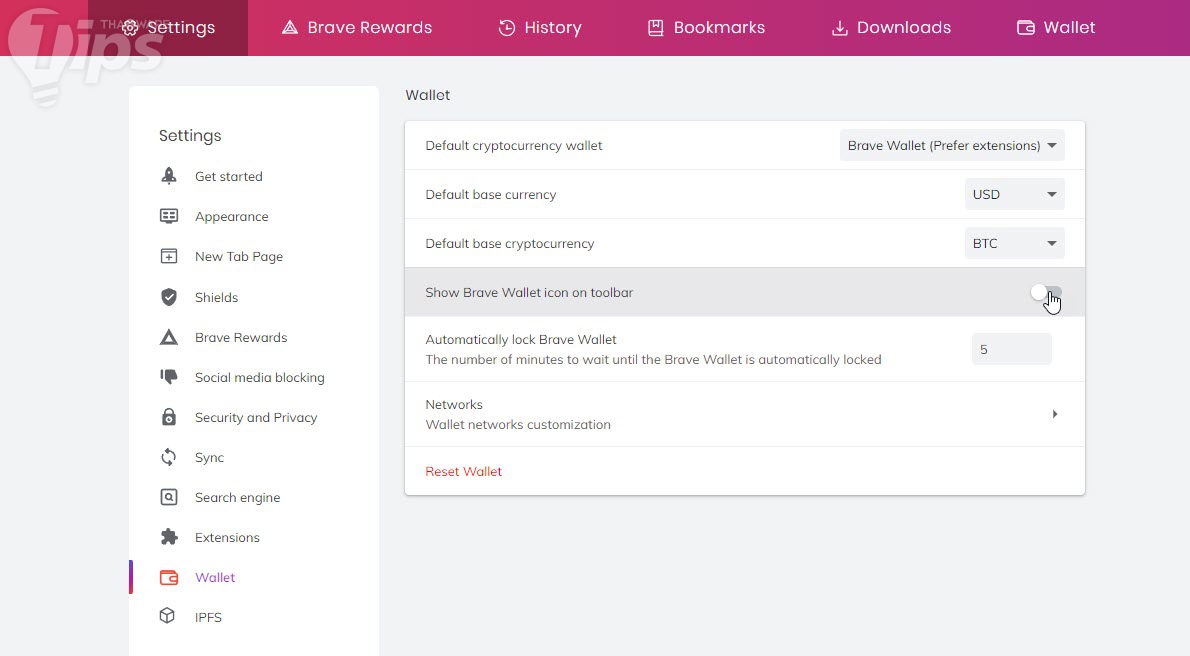Click the Appearance sidebar icon
This screenshot has width=1190, height=656.
point(169,216)
